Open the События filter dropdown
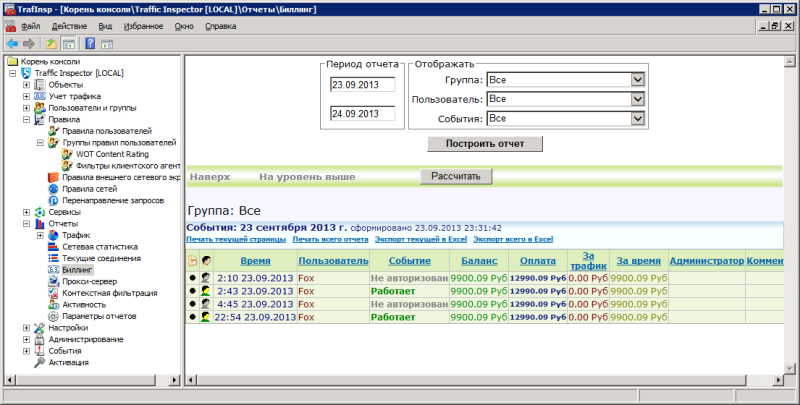800x405 pixels. coord(638,118)
